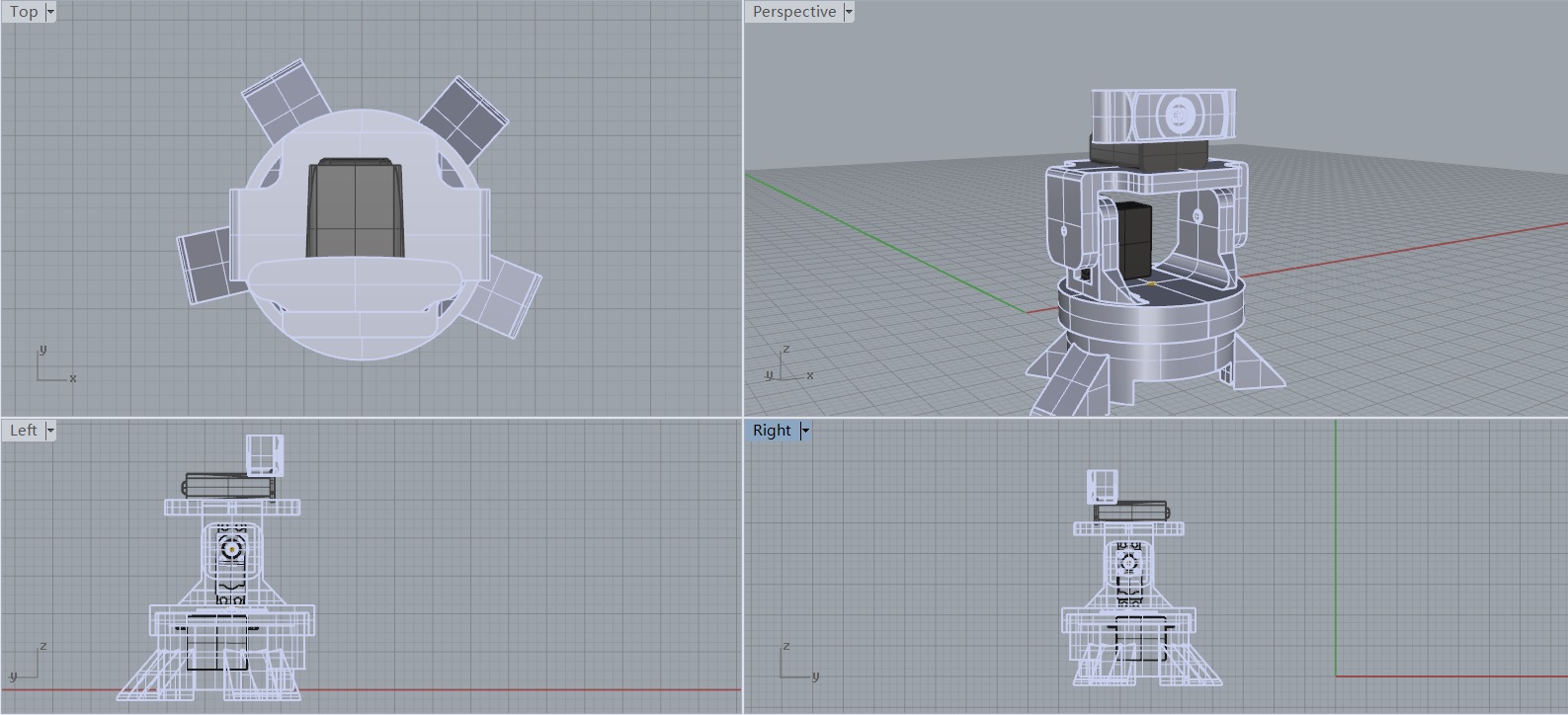Image resolution: width=1568 pixels, height=715 pixels.
Task: Click the Perspective viewport title label
Action: tap(794, 12)
